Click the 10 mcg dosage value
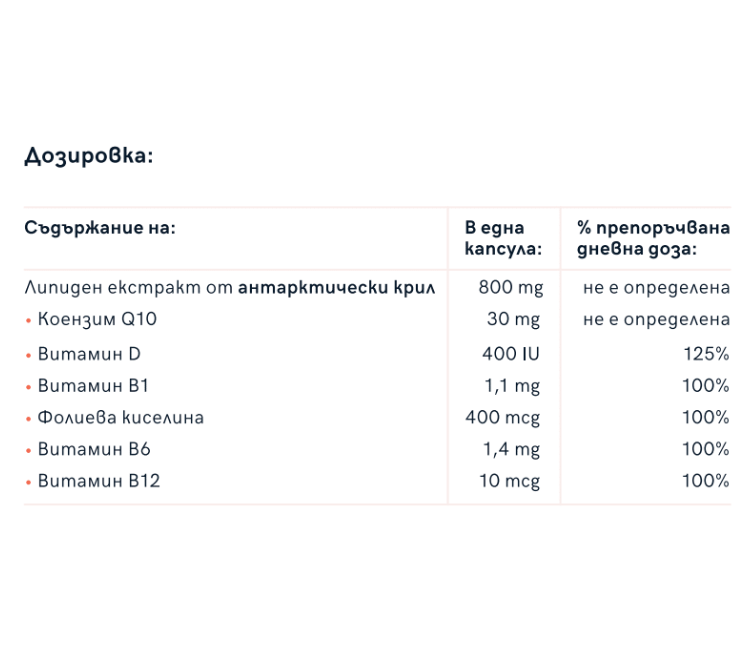This screenshot has width=744, height=662. [510, 482]
